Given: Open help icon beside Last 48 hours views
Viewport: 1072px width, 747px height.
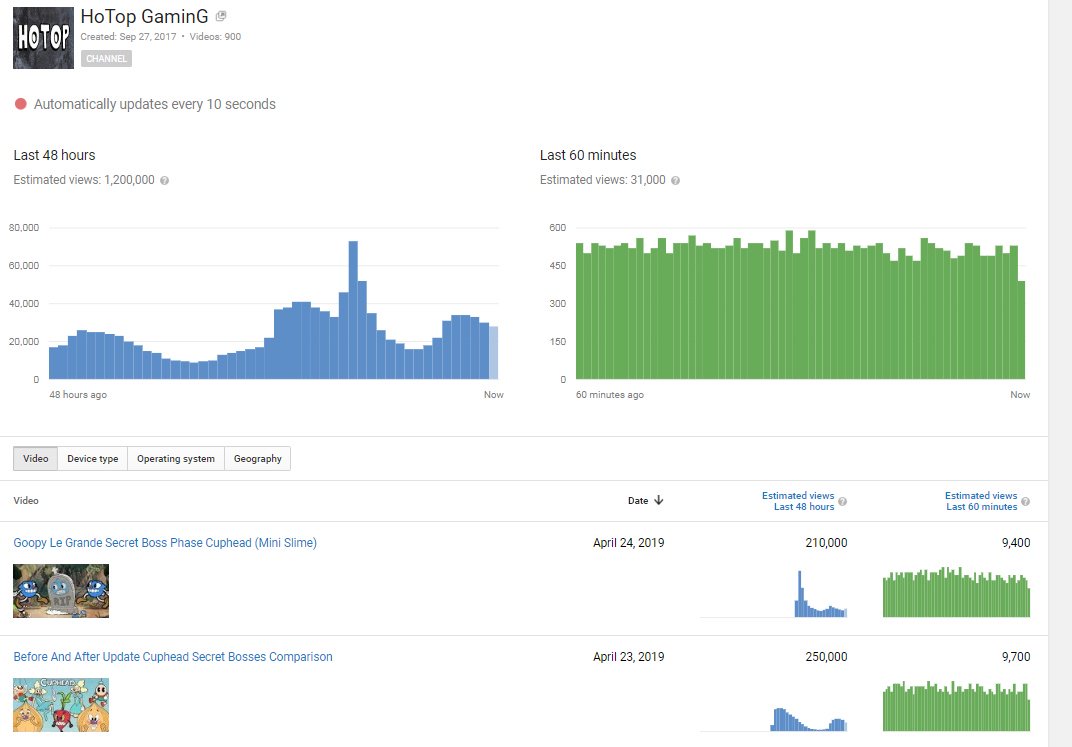Looking at the screenshot, I should pos(164,180).
